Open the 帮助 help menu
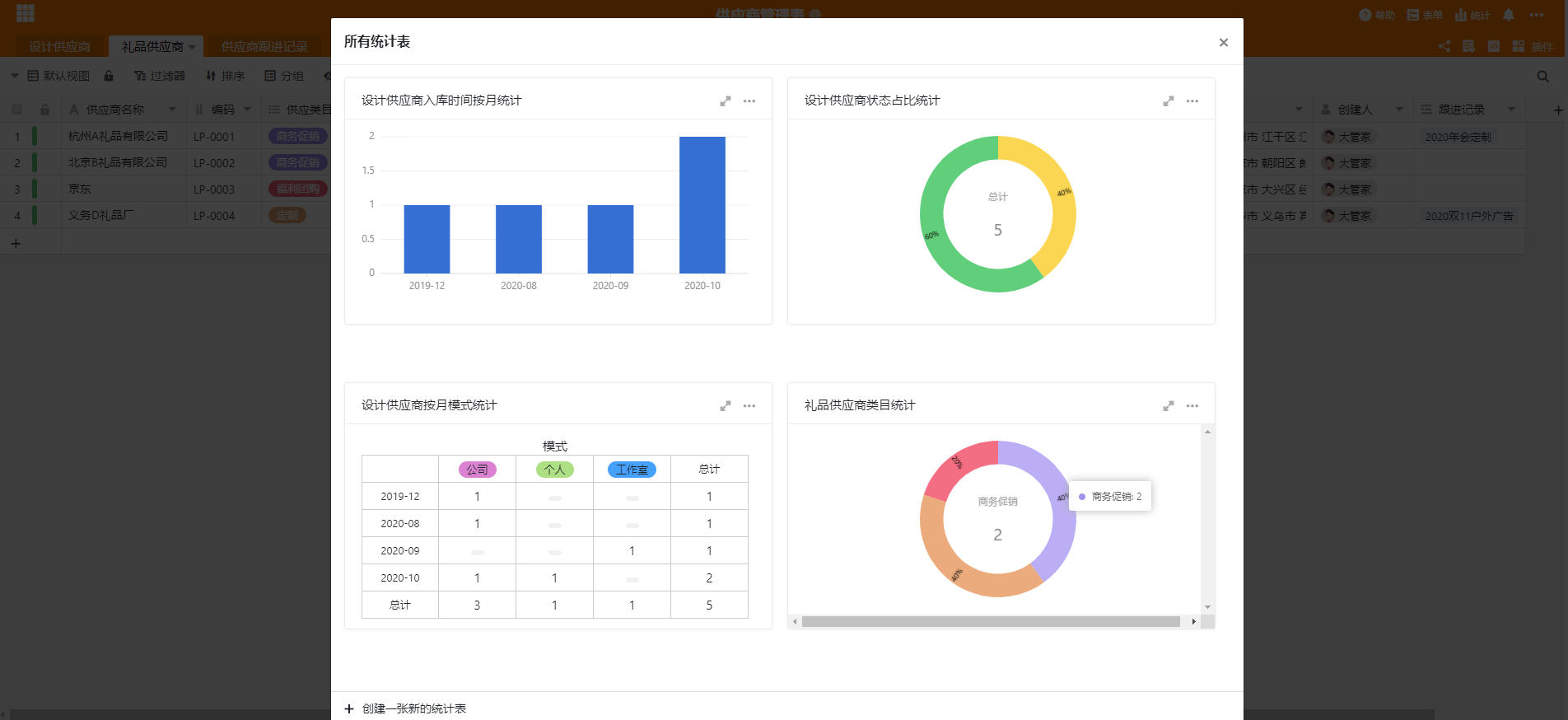This screenshot has height=720, width=1568. pos(1377,15)
